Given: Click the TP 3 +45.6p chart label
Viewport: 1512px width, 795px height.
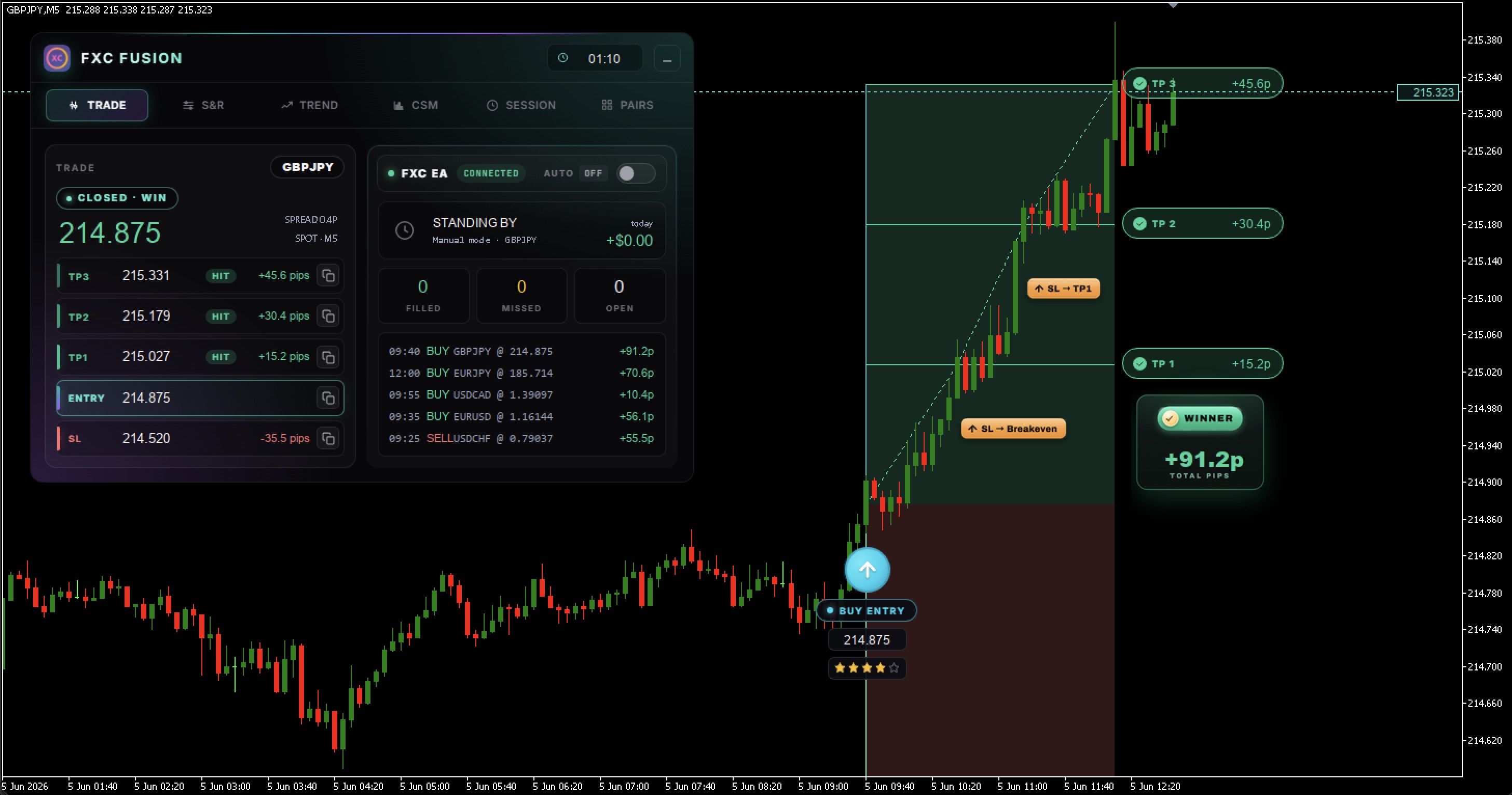Looking at the screenshot, I should pyautogui.click(x=1202, y=84).
